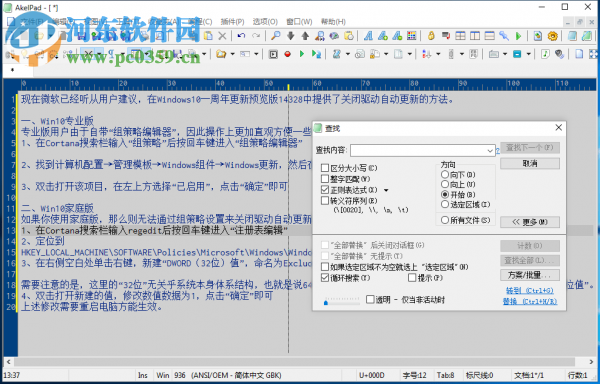The width and height of the screenshot is (600, 384).
Task: Click the document tab marked with asterisk
Action: coord(13,70)
